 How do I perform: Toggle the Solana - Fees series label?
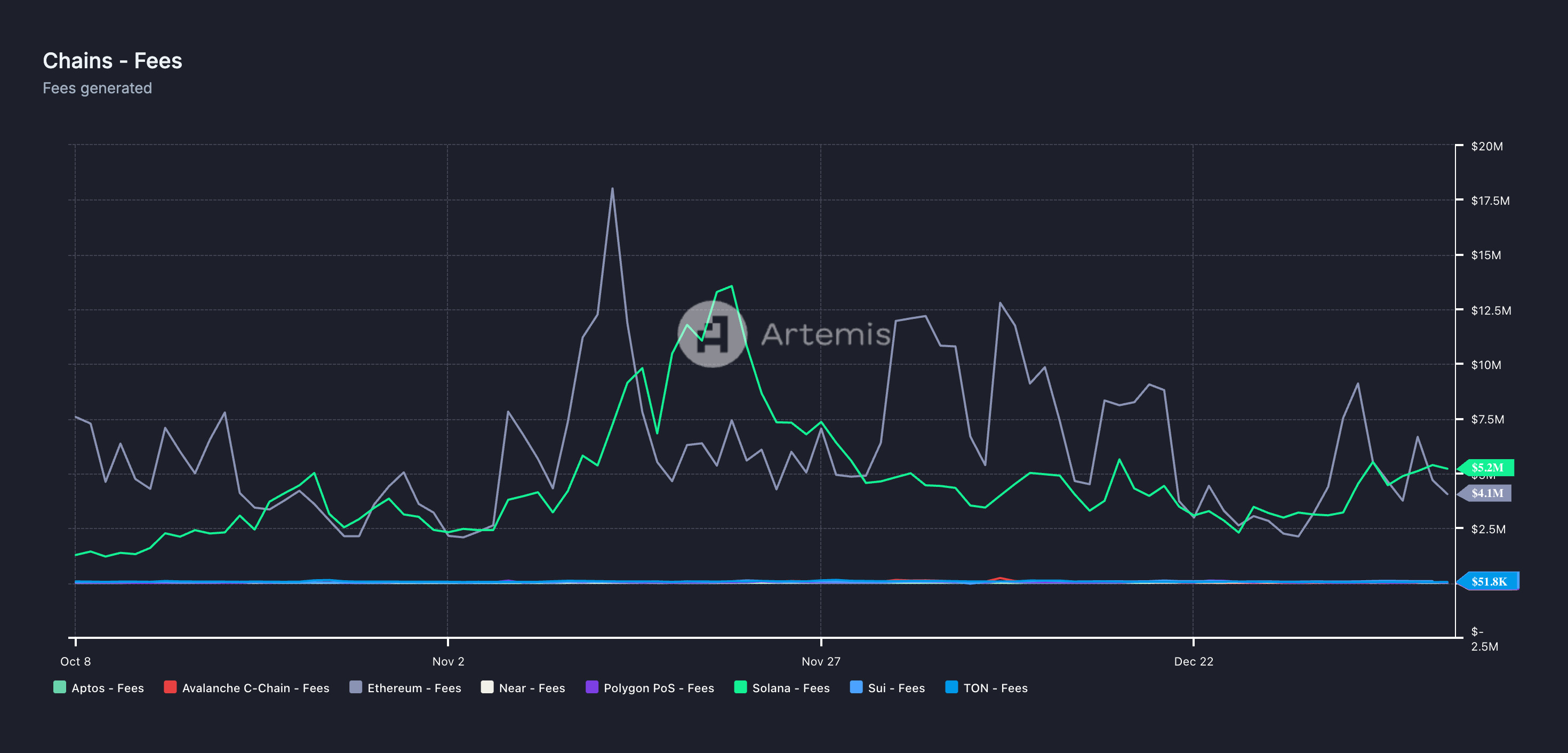pyautogui.click(x=791, y=688)
